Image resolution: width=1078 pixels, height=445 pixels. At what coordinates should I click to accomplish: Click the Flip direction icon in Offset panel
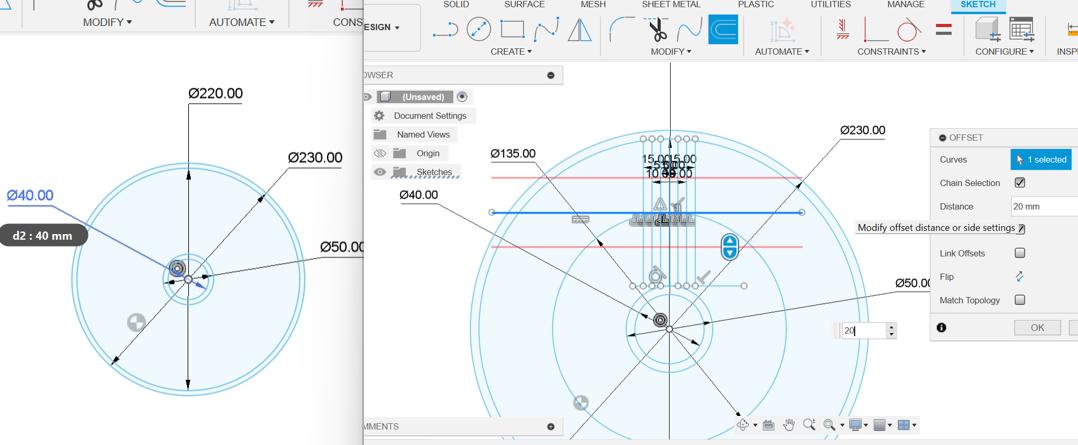1020,276
